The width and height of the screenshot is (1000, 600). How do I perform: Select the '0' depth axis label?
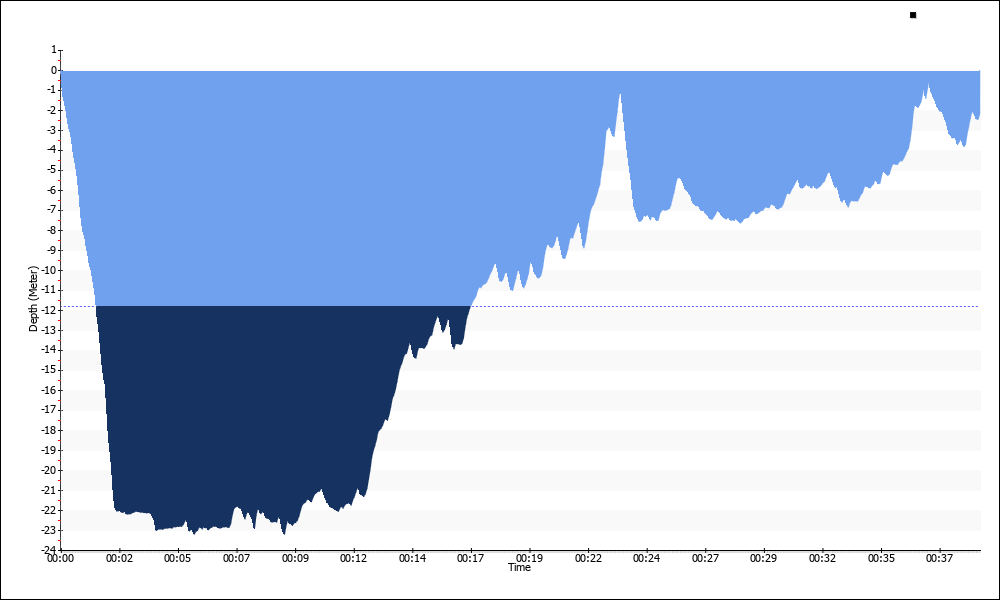pyautogui.click(x=54, y=70)
